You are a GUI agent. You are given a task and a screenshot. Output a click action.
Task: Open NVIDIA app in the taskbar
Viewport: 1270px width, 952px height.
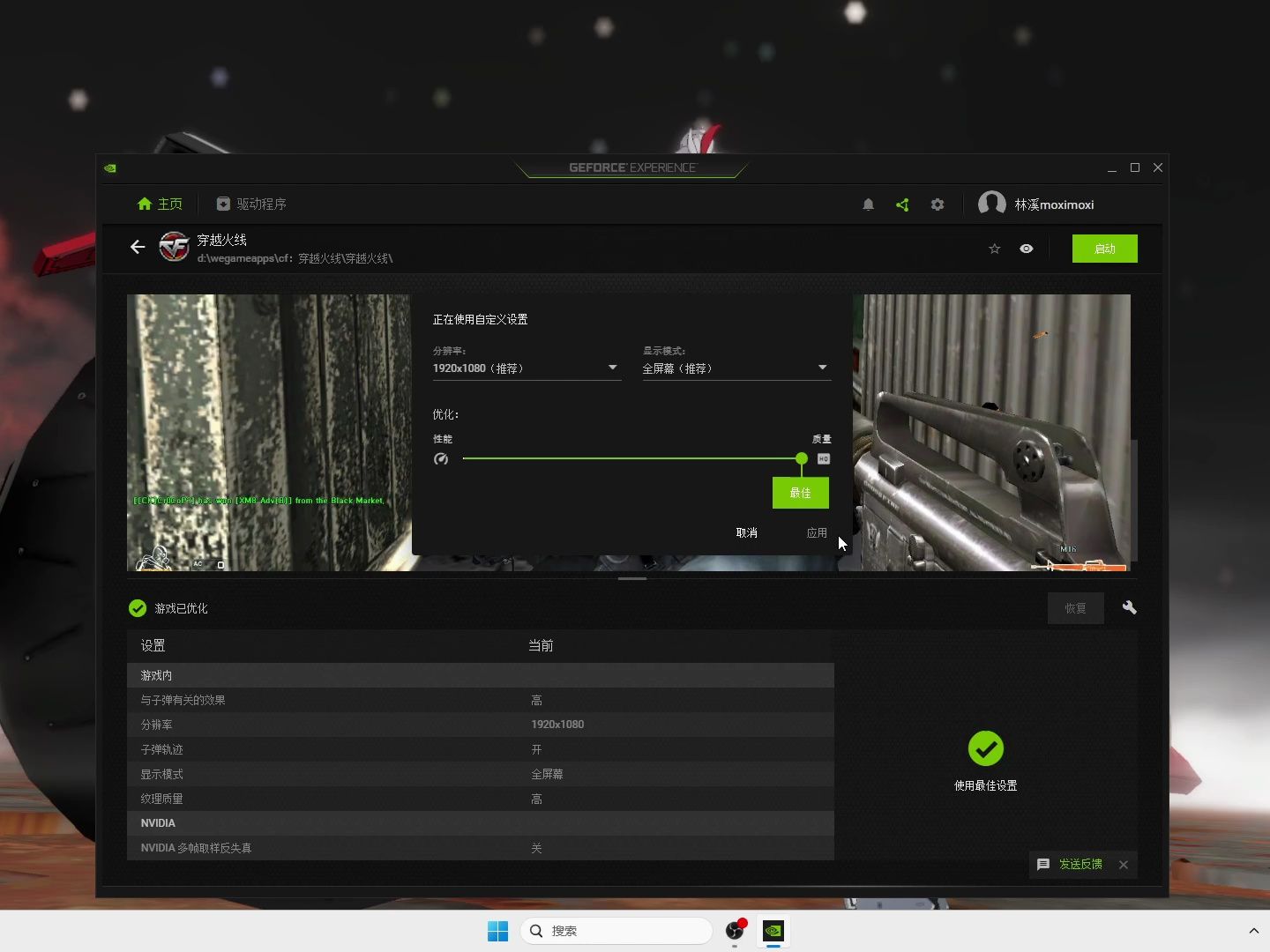coord(773,931)
